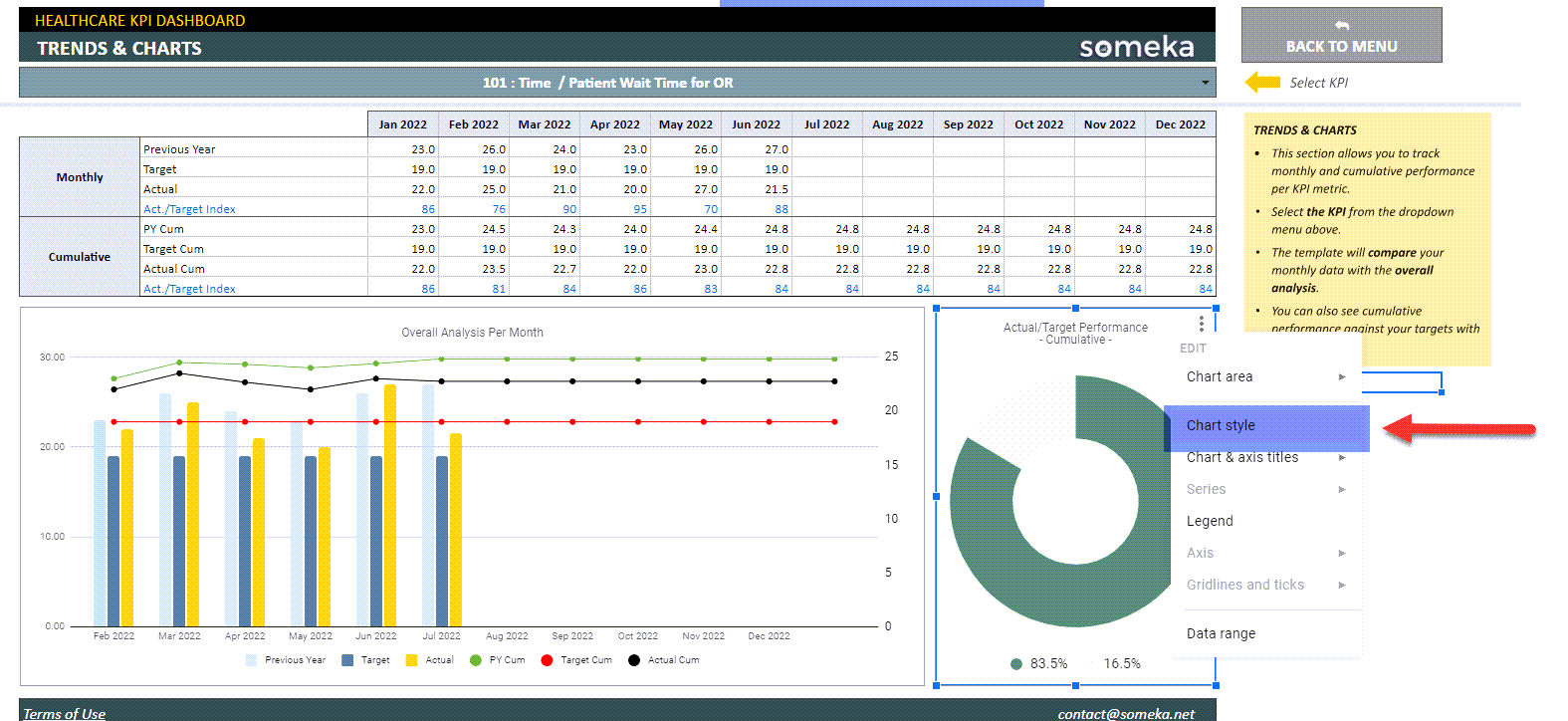The height and width of the screenshot is (721, 1568).
Task: Click the Actual Cum row label
Action: [x=174, y=269]
